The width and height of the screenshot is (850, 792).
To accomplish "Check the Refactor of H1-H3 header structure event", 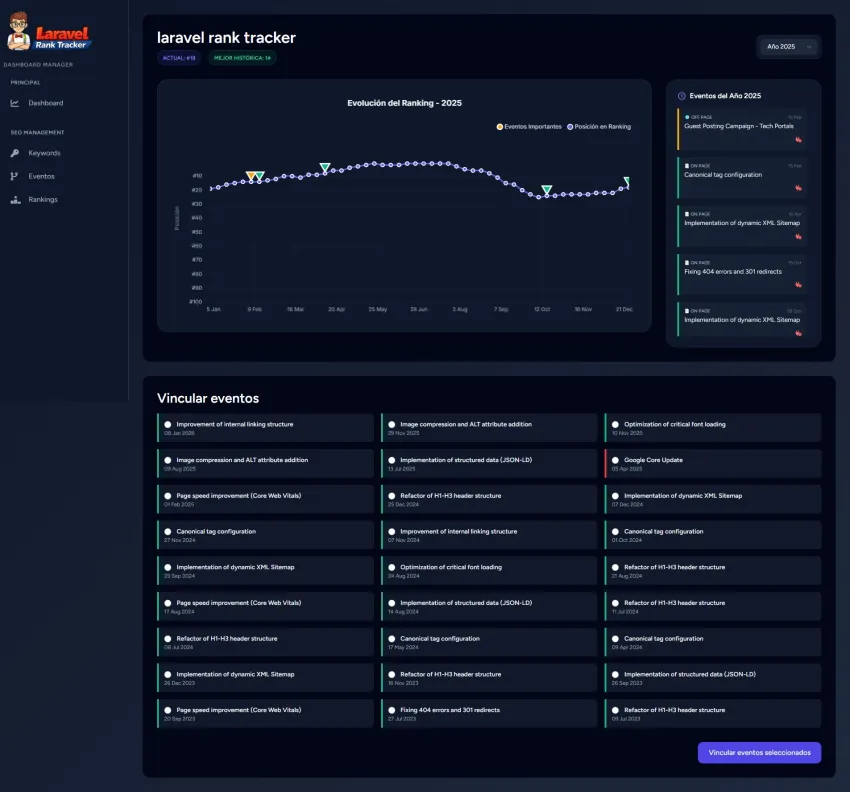I will click(x=390, y=495).
